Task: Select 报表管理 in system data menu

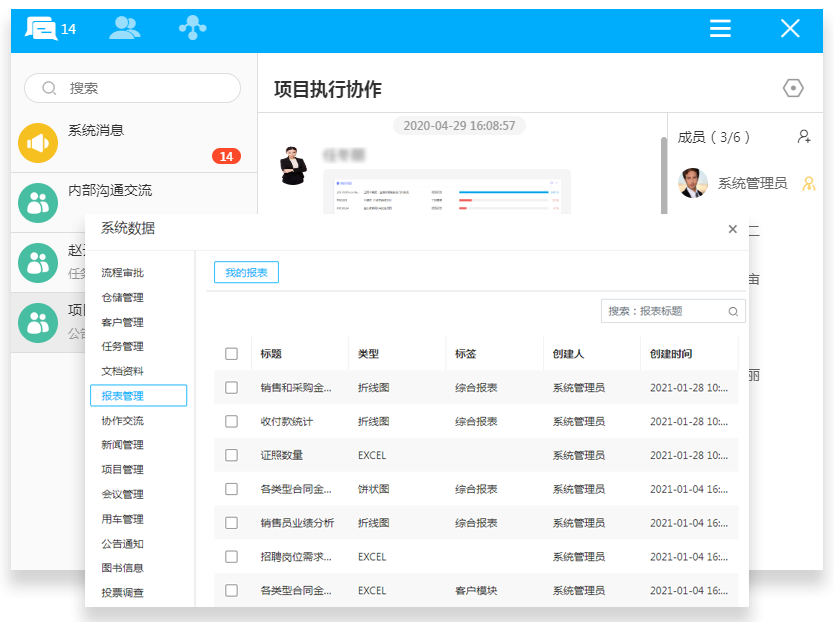Action: [138, 395]
